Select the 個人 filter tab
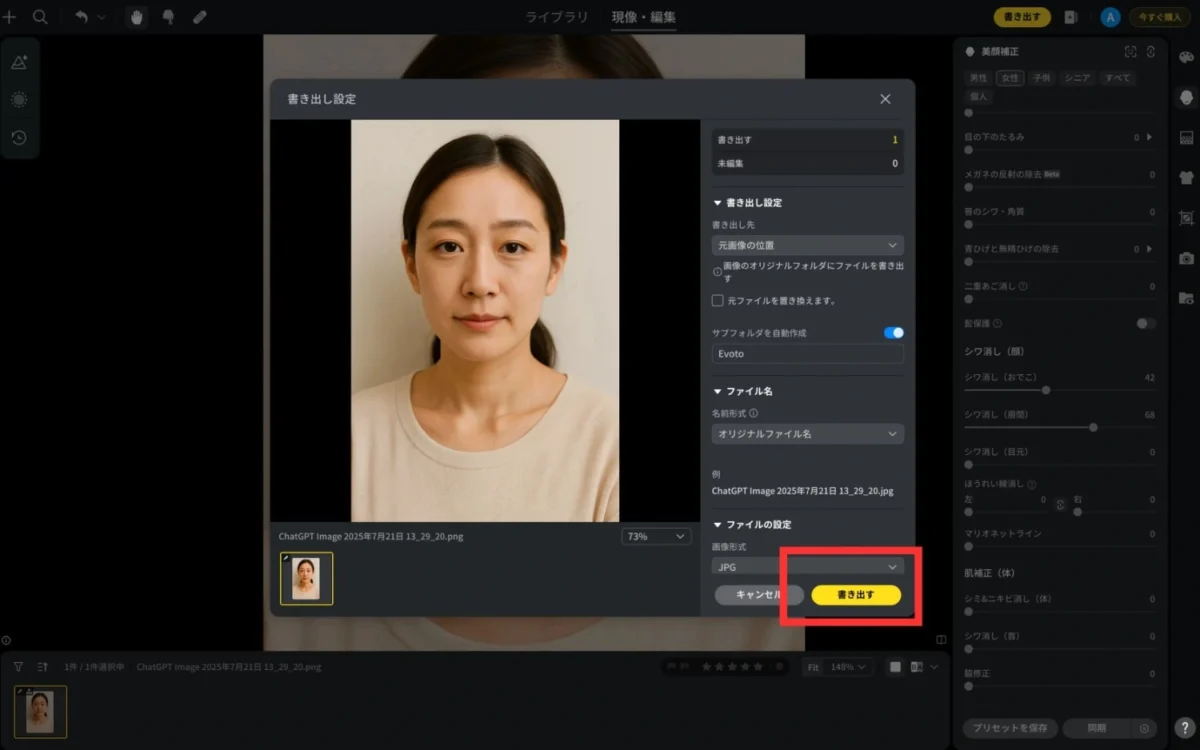1200x750 pixels. (979, 97)
